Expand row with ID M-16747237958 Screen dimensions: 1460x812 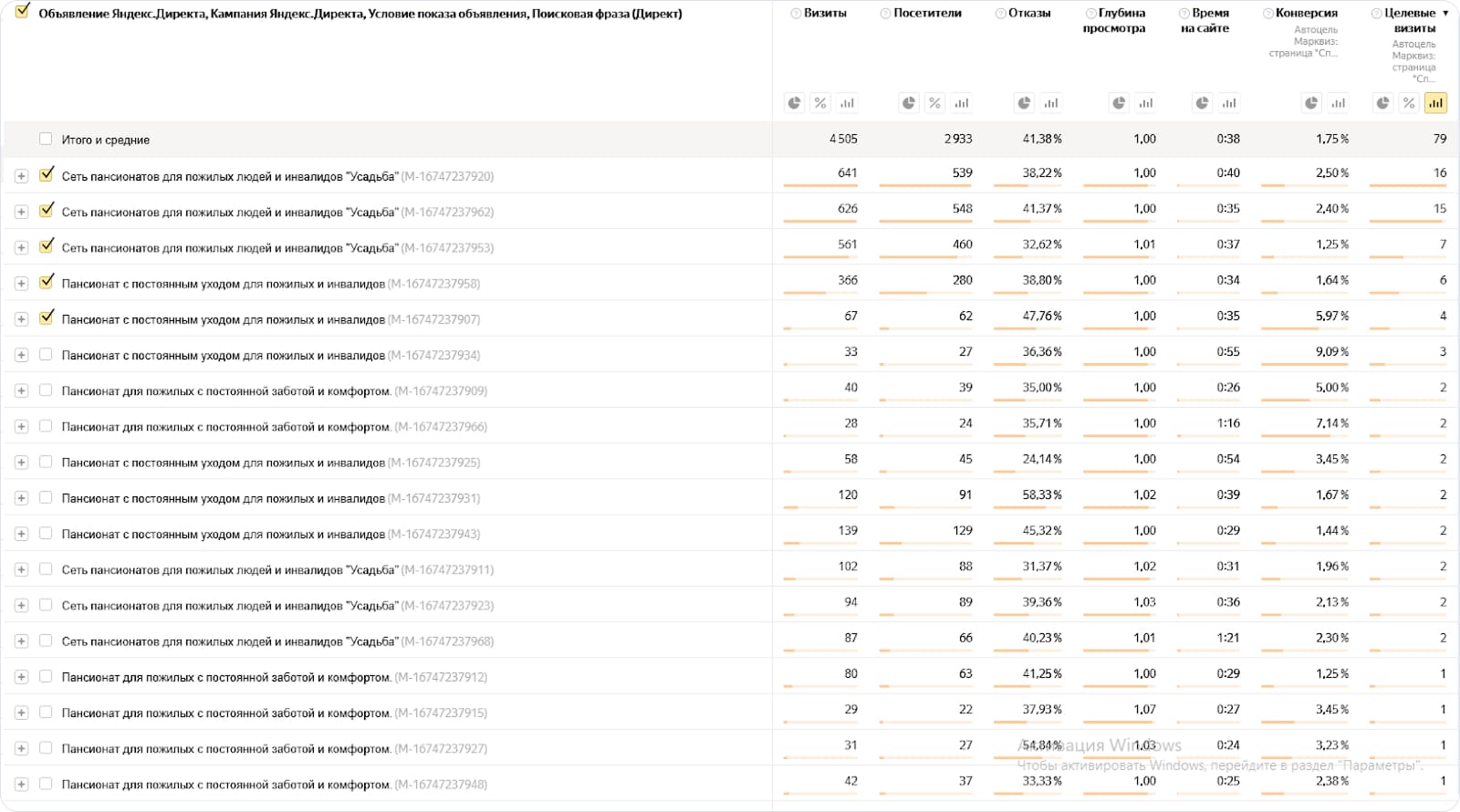21,284
